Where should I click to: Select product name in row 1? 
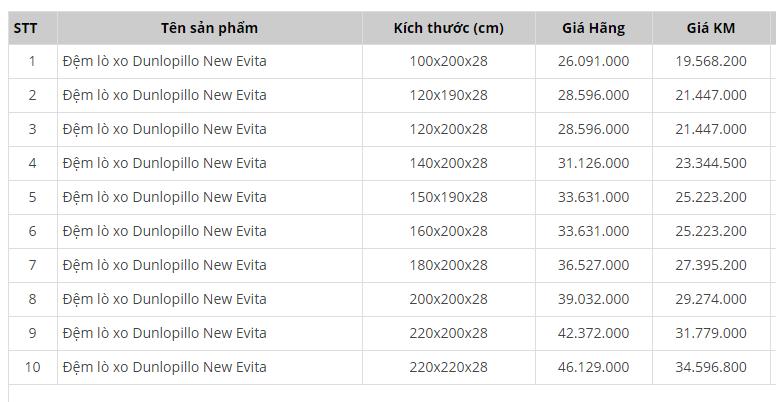[x=164, y=61]
